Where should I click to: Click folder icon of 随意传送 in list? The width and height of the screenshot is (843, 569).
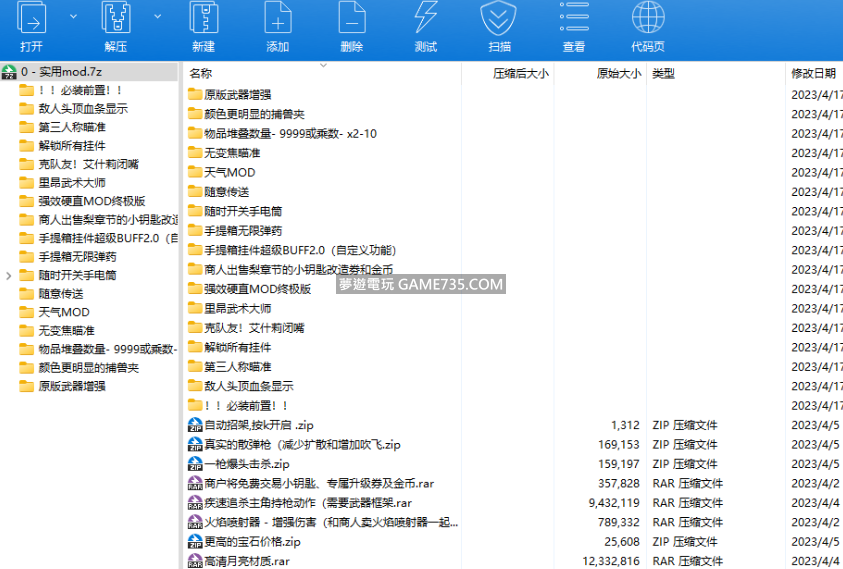[x=195, y=192]
